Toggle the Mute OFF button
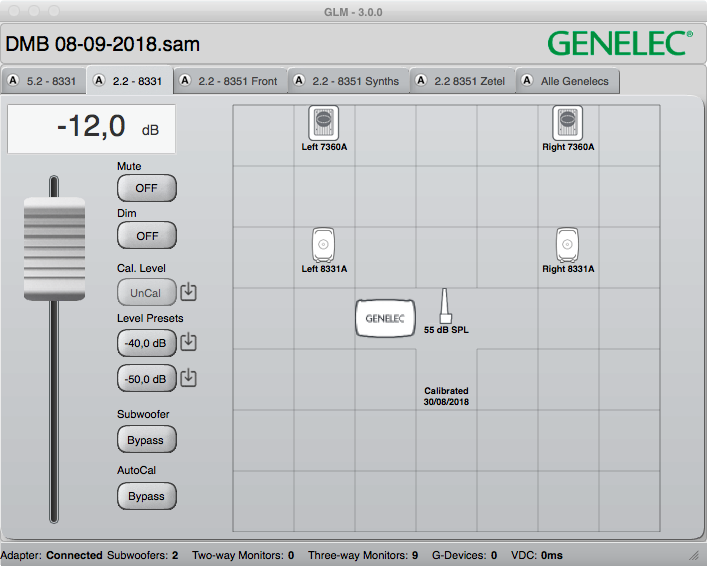The width and height of the screenshot is (707, 566). point(147,188)
